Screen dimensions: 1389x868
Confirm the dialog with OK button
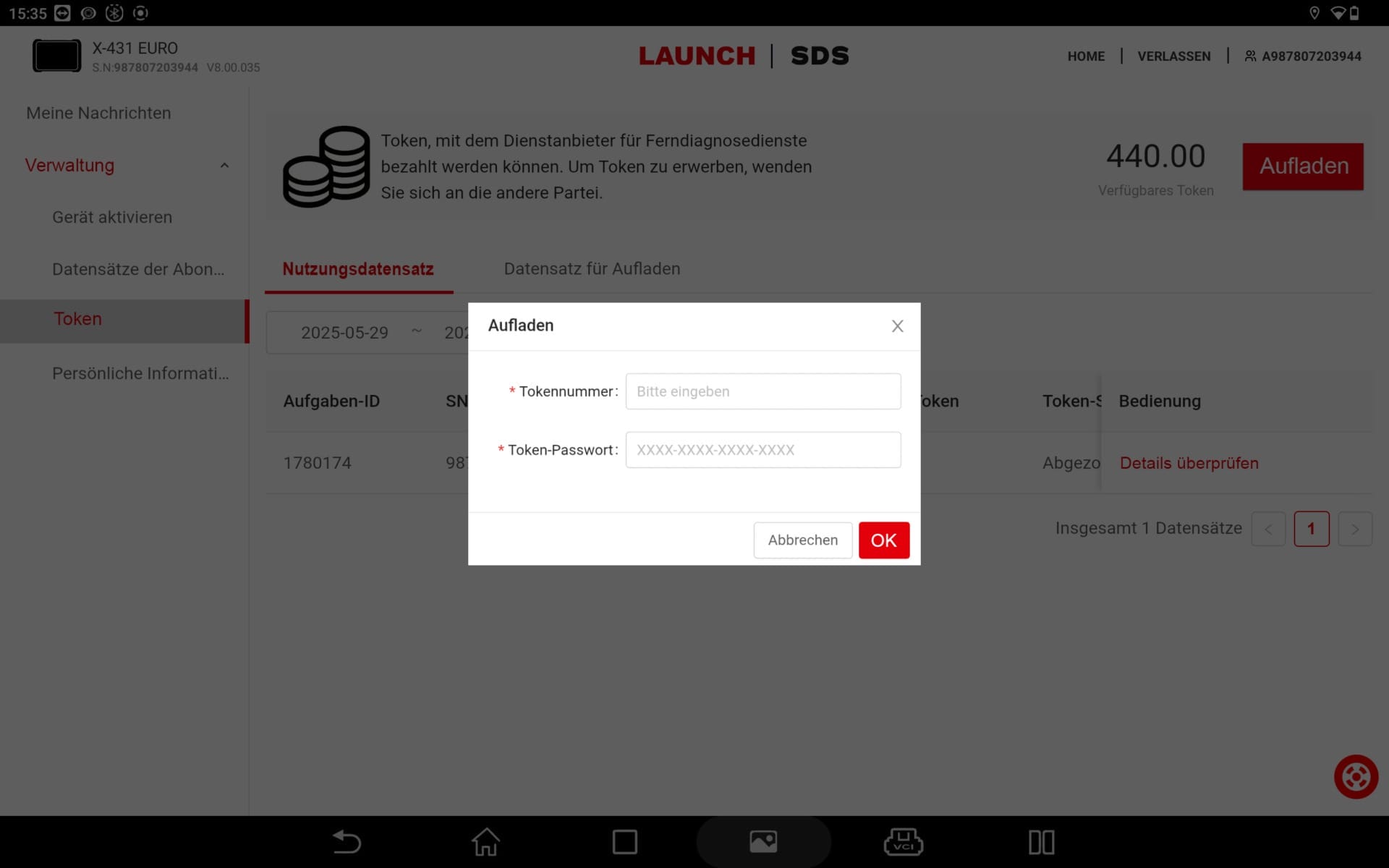(x=884, y=540)
